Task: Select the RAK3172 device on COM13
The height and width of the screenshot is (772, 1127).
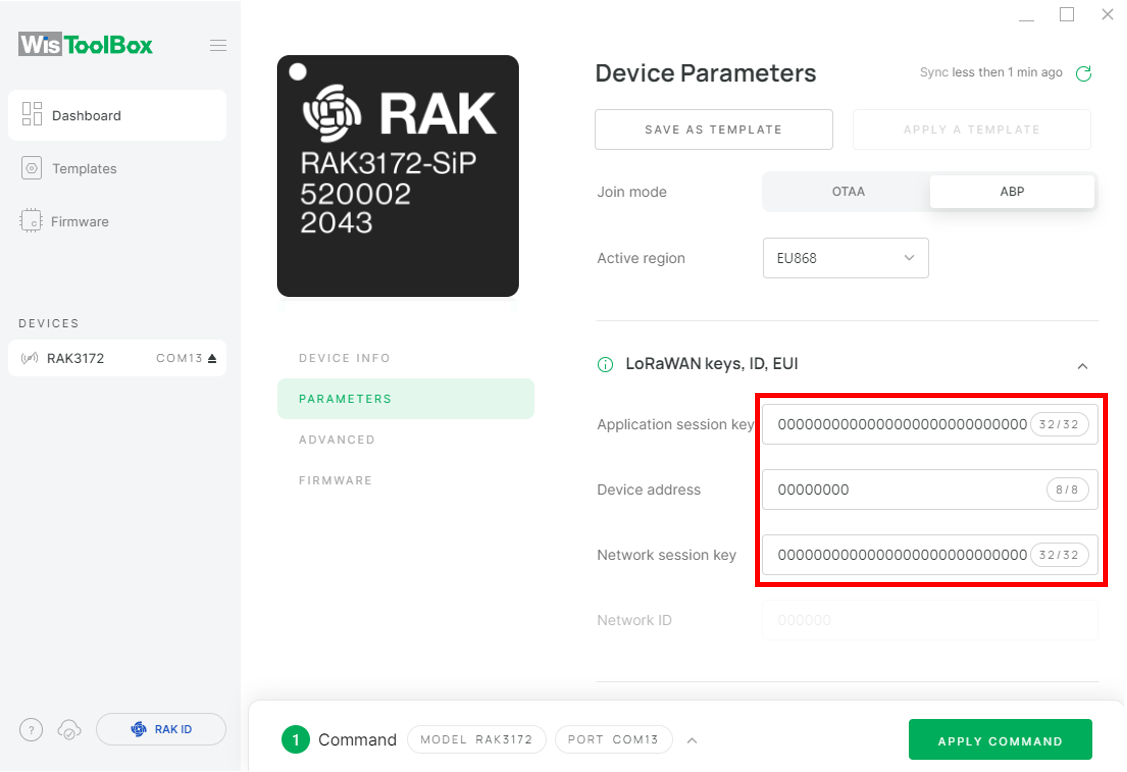Action: point(117,358)
